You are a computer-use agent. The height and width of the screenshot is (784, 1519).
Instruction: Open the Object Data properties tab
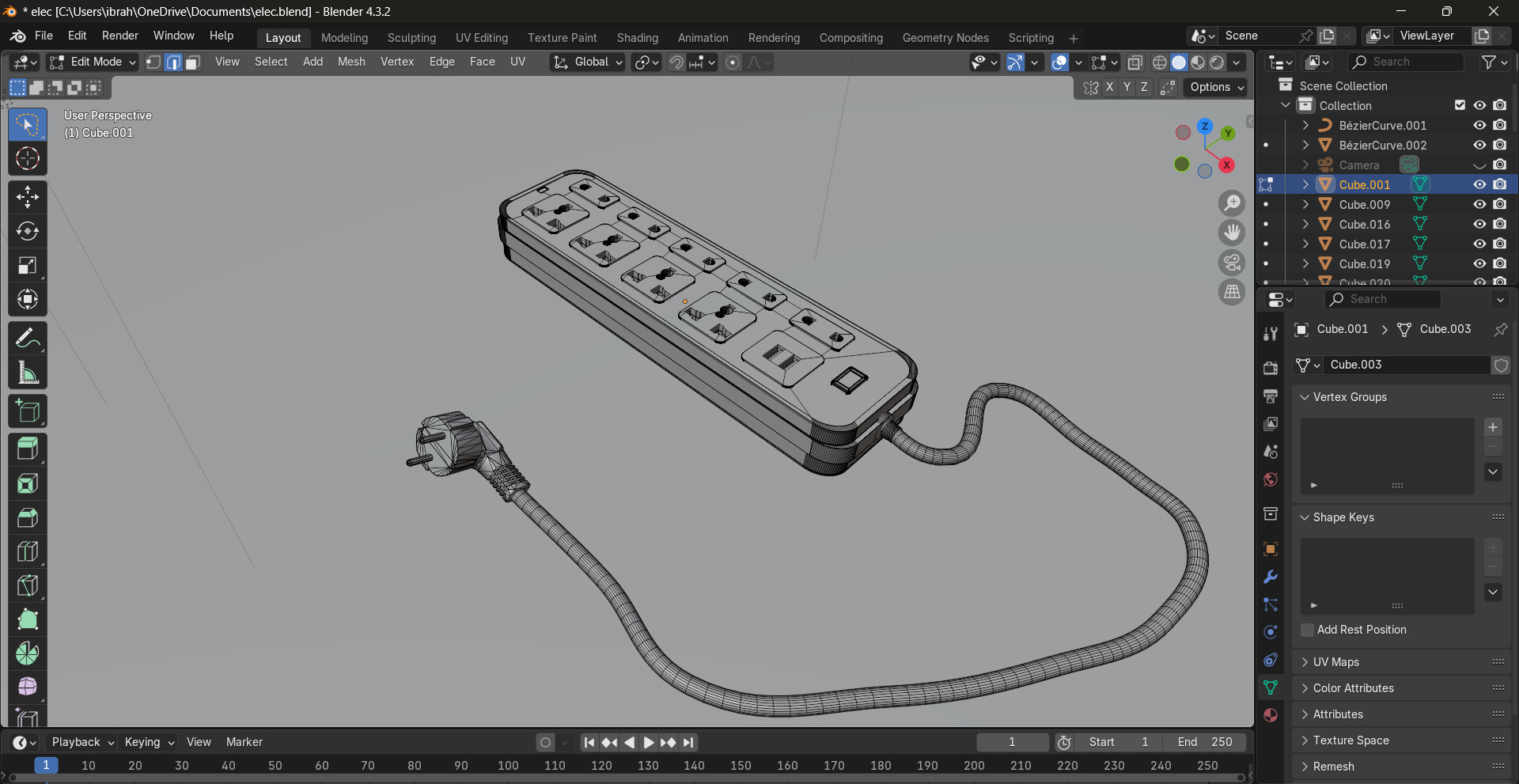tap(1271, 687)
